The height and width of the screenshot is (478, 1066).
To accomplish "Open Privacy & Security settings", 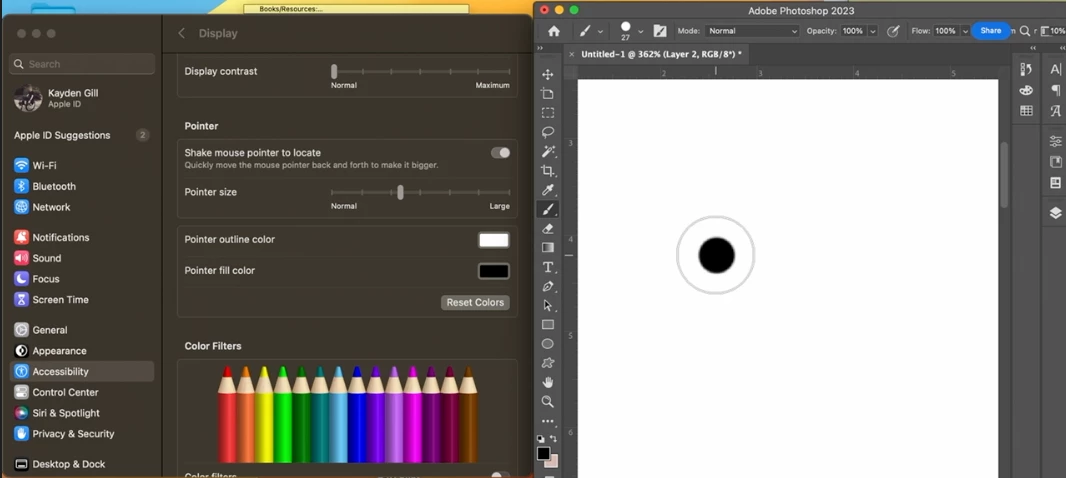I will point(82,434).
